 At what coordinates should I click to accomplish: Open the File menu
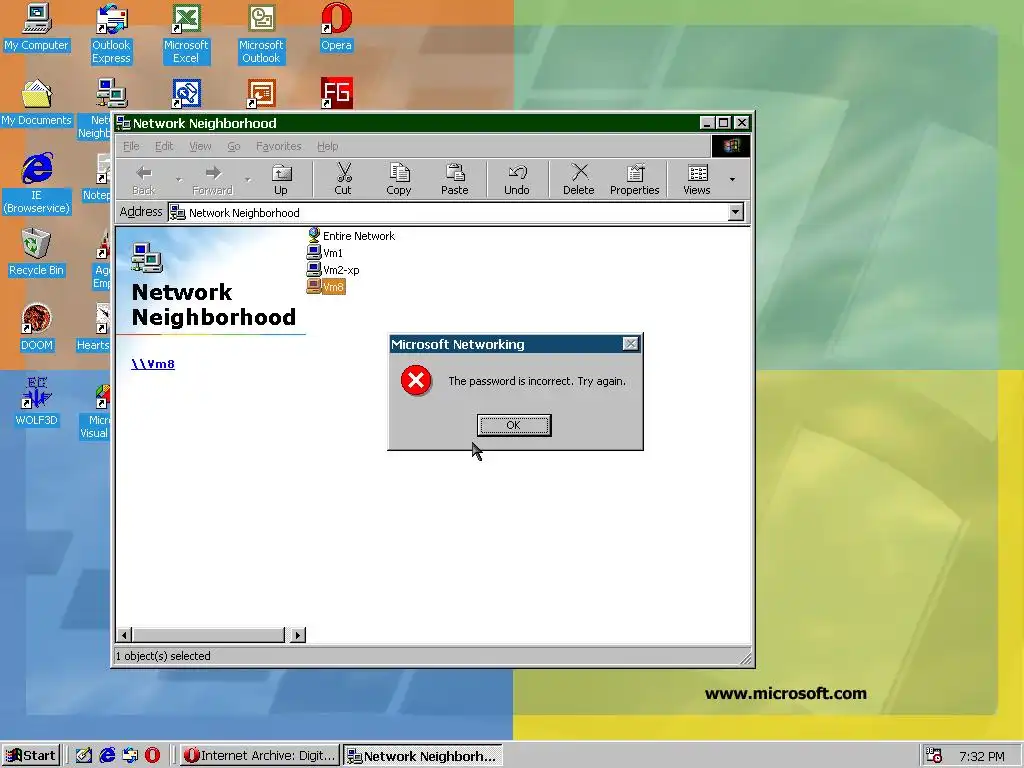[x=131, y=146]
